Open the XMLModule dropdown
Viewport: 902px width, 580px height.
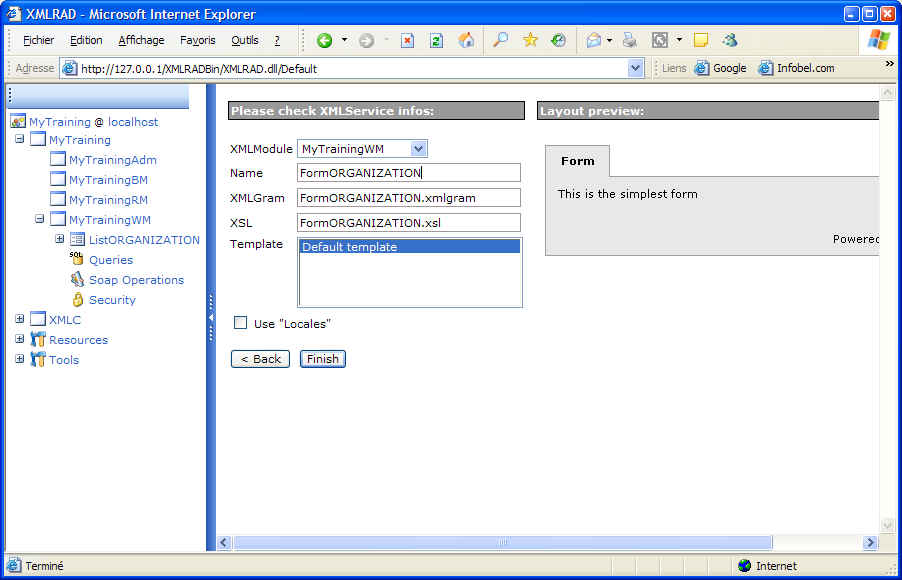point(419,149)
